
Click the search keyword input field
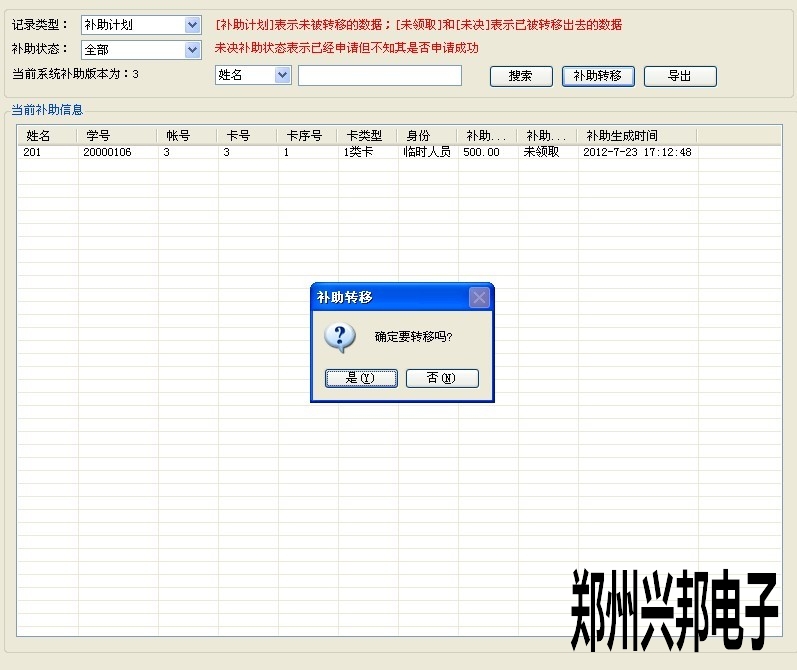380,75
